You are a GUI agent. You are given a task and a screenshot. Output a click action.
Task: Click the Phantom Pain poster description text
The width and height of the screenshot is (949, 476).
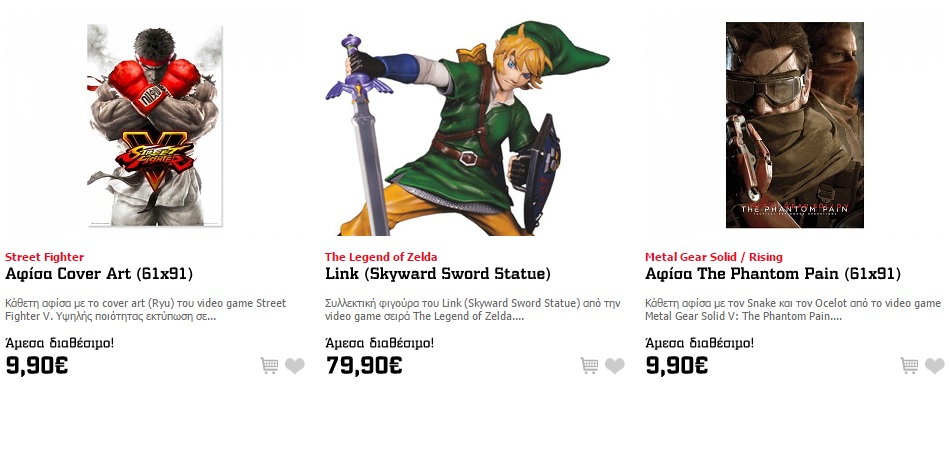[x=792, y=309]
